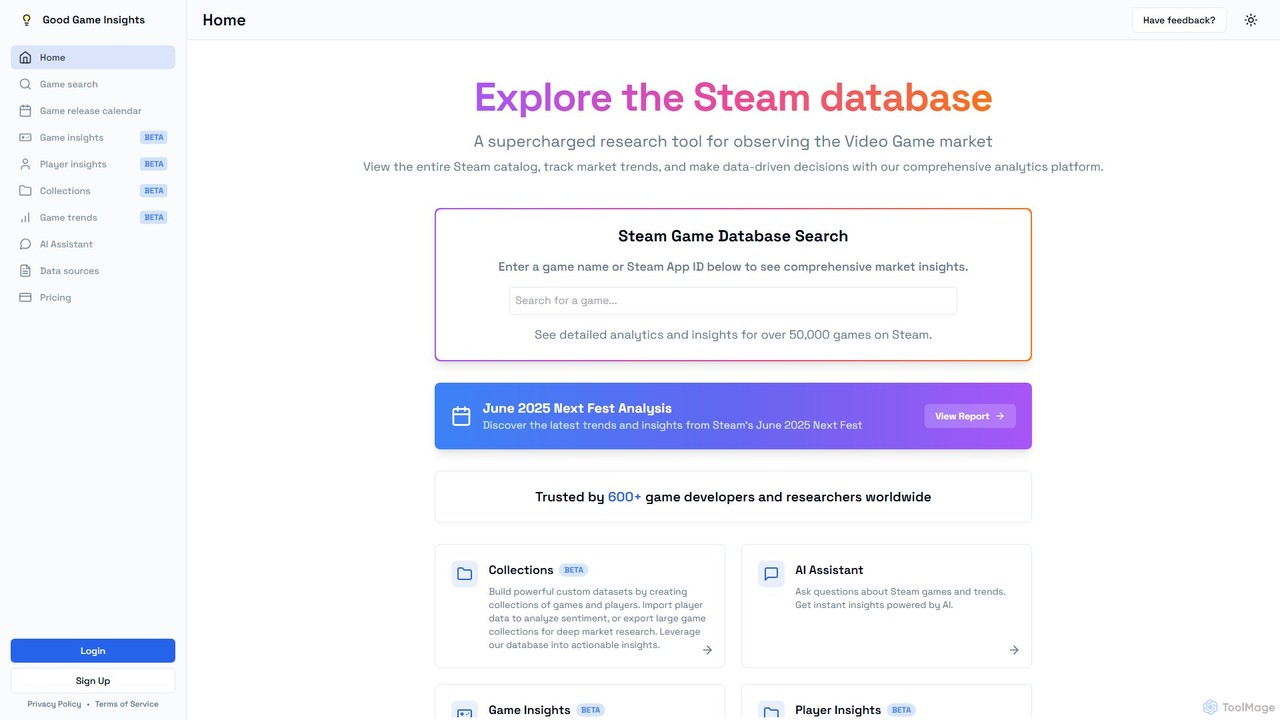Click the Have feedback? button
The image size is (1280, 720).
pos(1179,20)
